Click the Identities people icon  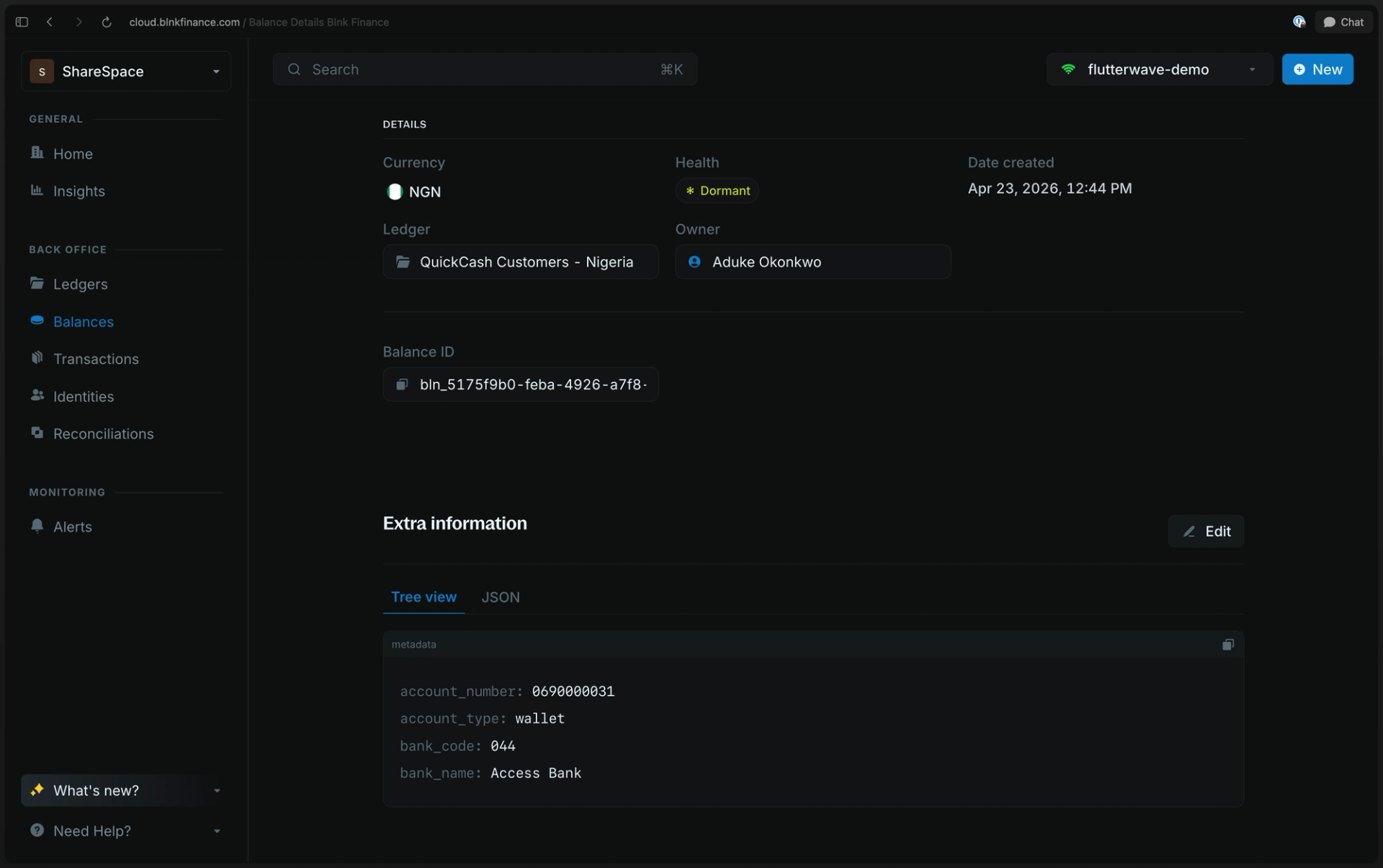pos(37,395)
